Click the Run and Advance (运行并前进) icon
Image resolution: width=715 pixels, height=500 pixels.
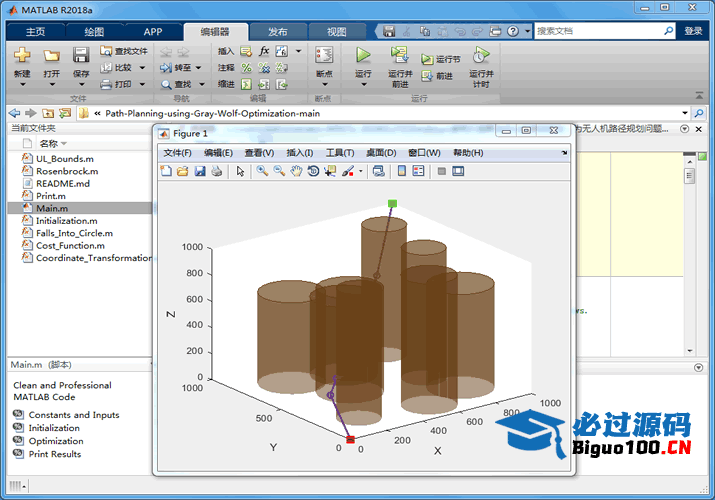(x=399, y=55)
